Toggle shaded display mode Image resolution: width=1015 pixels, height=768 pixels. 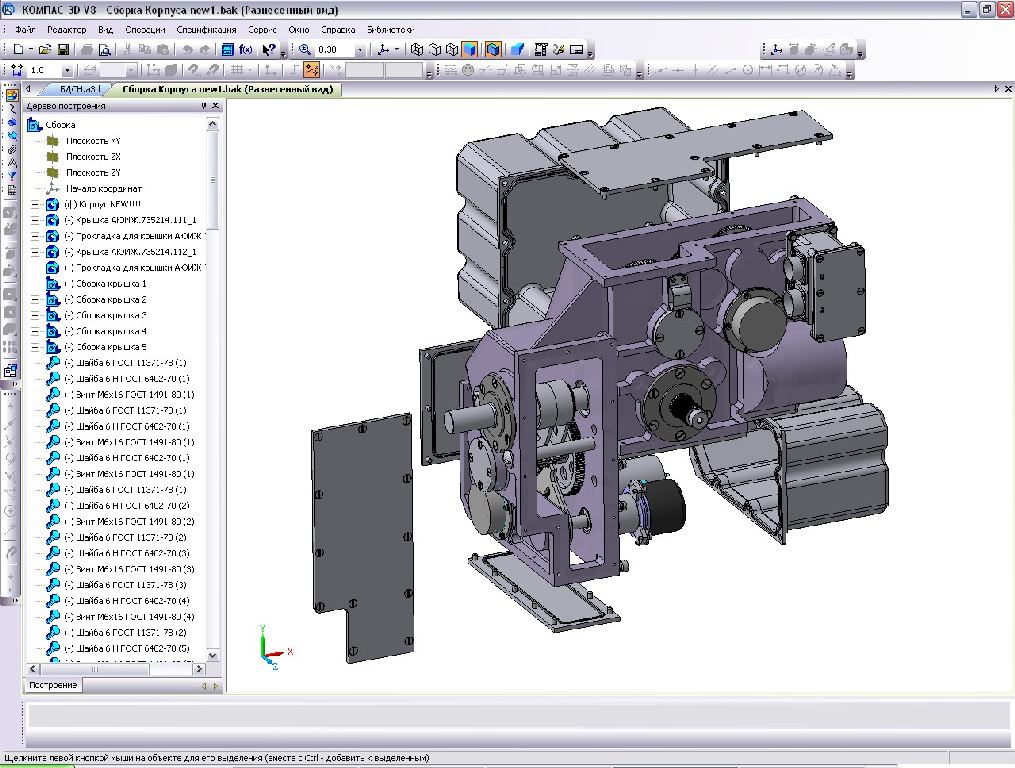coord(470,49)
